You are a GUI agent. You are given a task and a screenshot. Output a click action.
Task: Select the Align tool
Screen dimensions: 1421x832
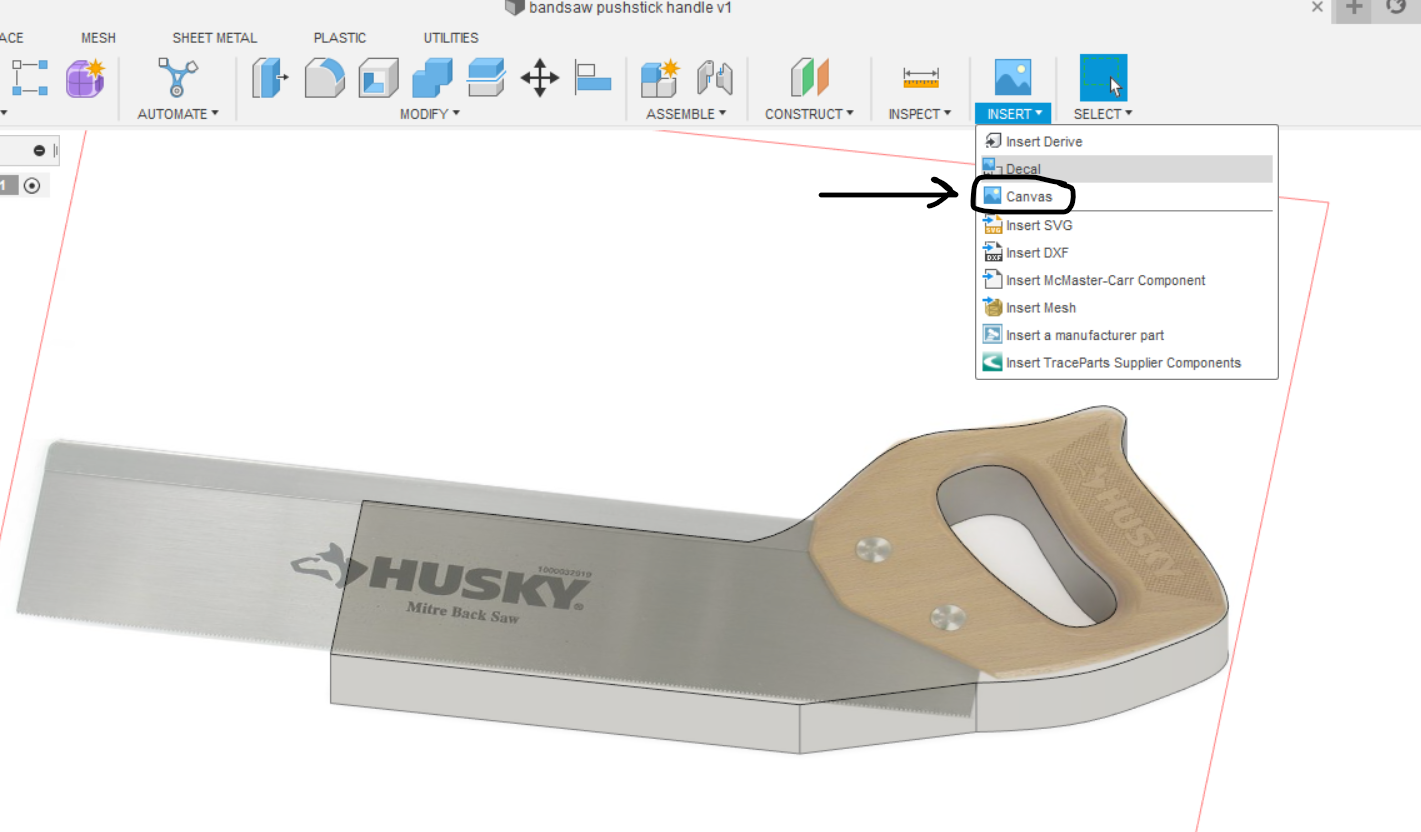[593, 77]
